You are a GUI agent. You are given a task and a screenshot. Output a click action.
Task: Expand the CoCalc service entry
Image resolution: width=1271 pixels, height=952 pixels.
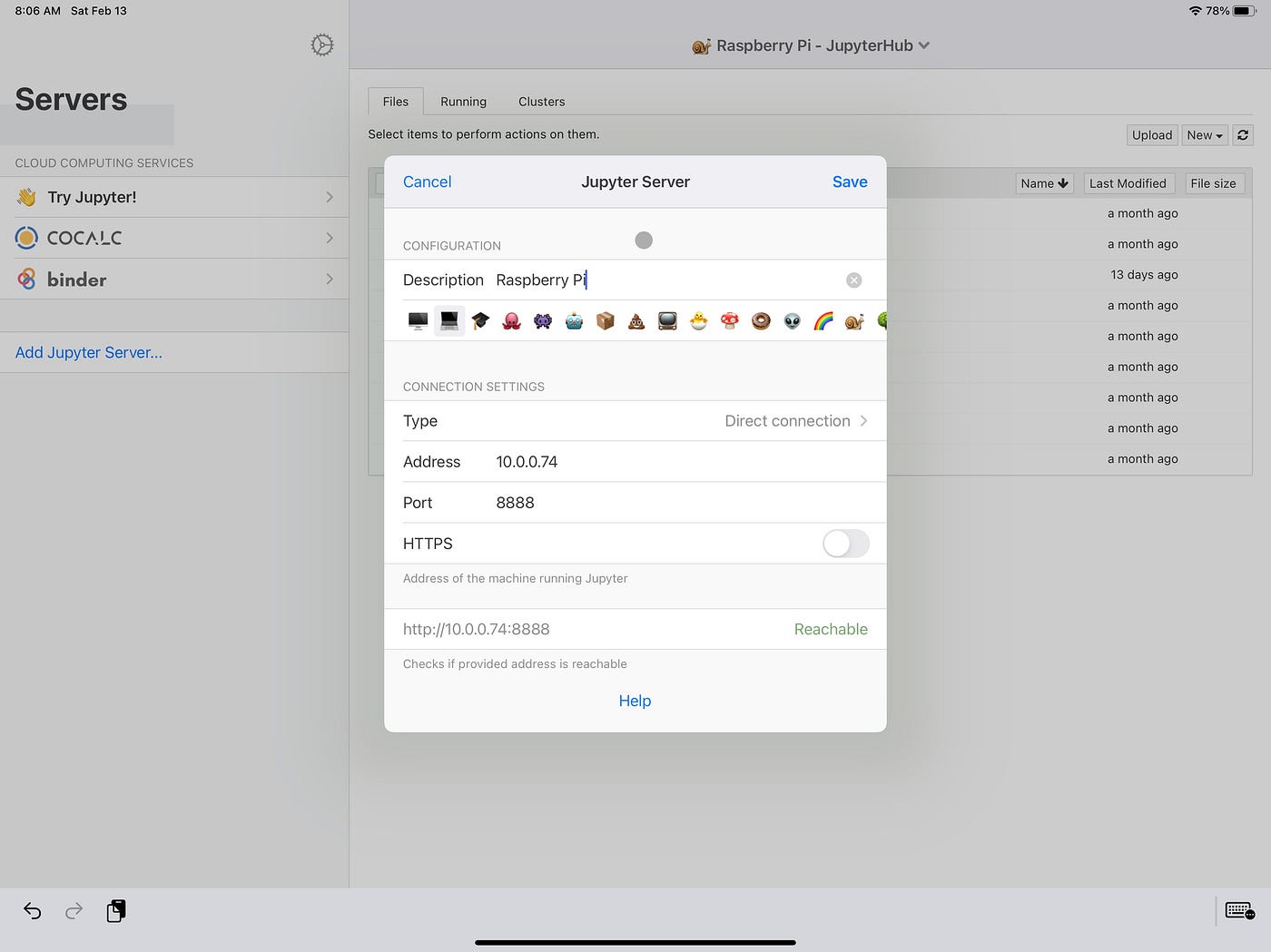tap(174, 238)
